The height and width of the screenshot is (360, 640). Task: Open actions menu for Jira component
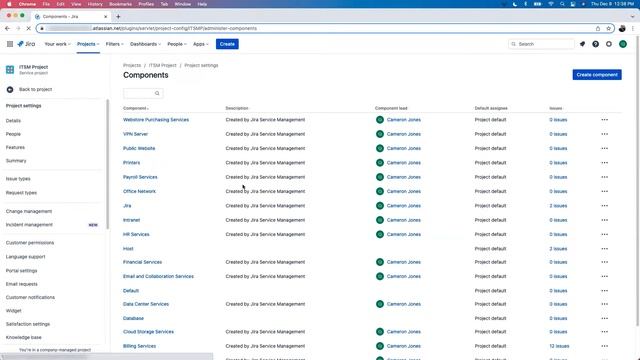click(604, 206)
